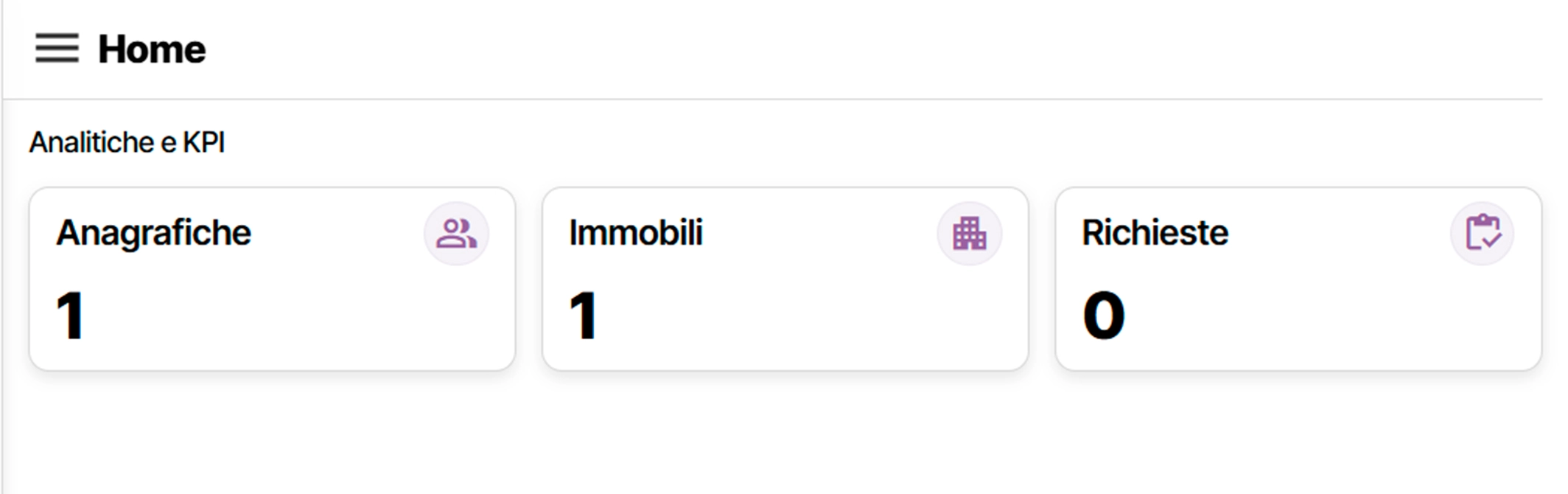1568x494 pixels.
Task: Open the hamburger navigation menu
Action: 57,49
